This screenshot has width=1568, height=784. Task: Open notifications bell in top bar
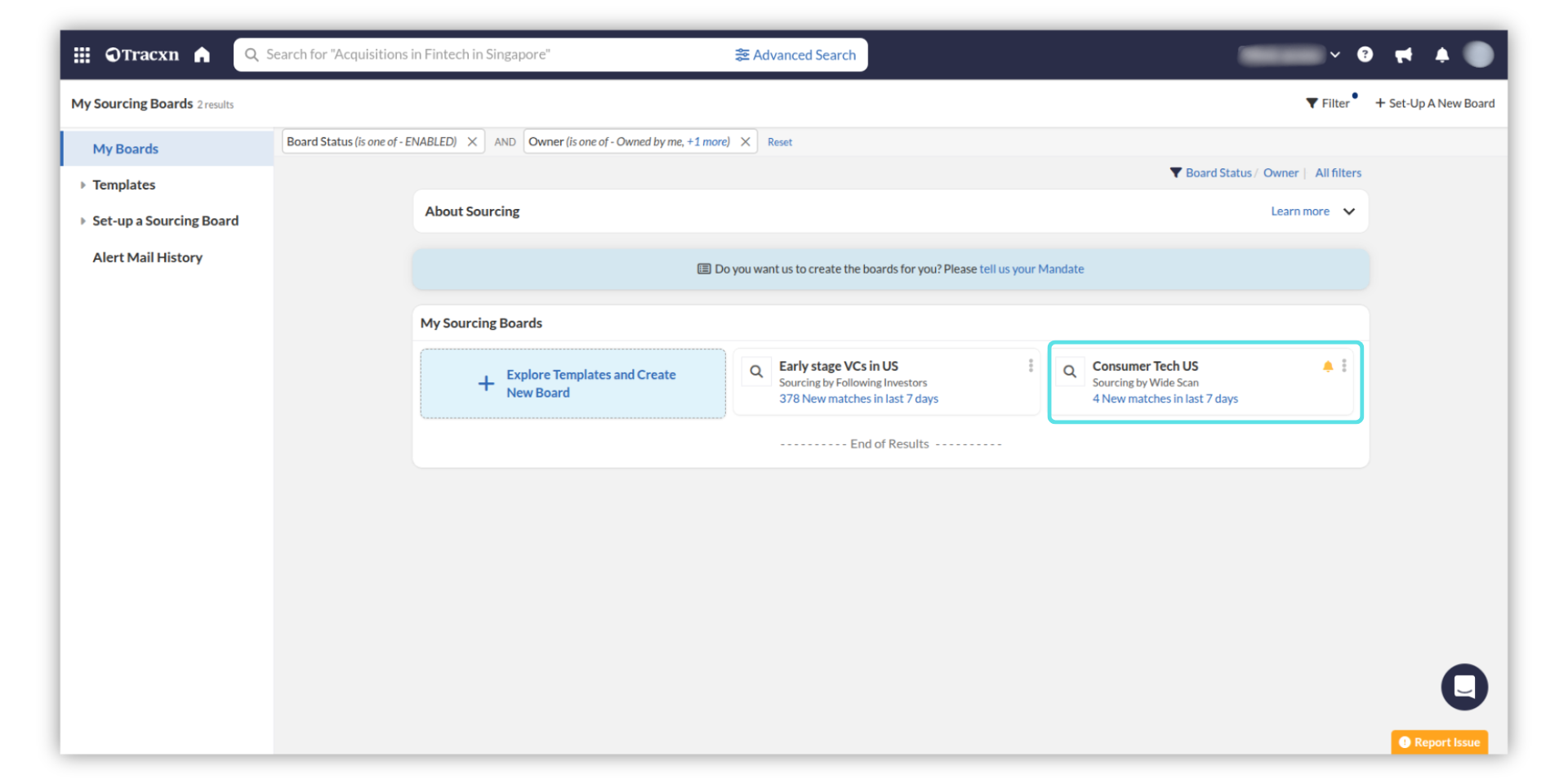point(1441,55)
